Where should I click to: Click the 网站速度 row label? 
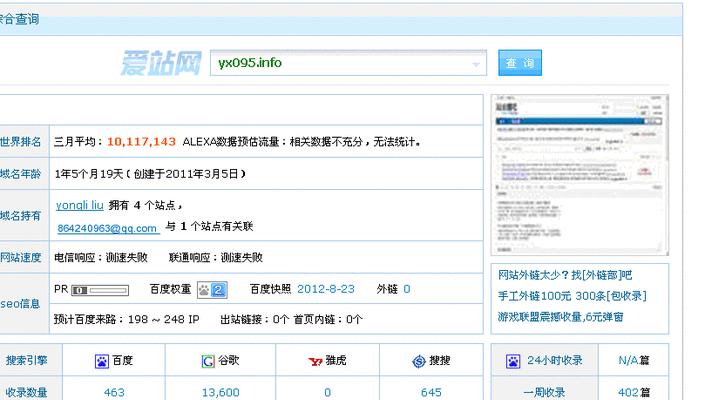tap(20, 258)
